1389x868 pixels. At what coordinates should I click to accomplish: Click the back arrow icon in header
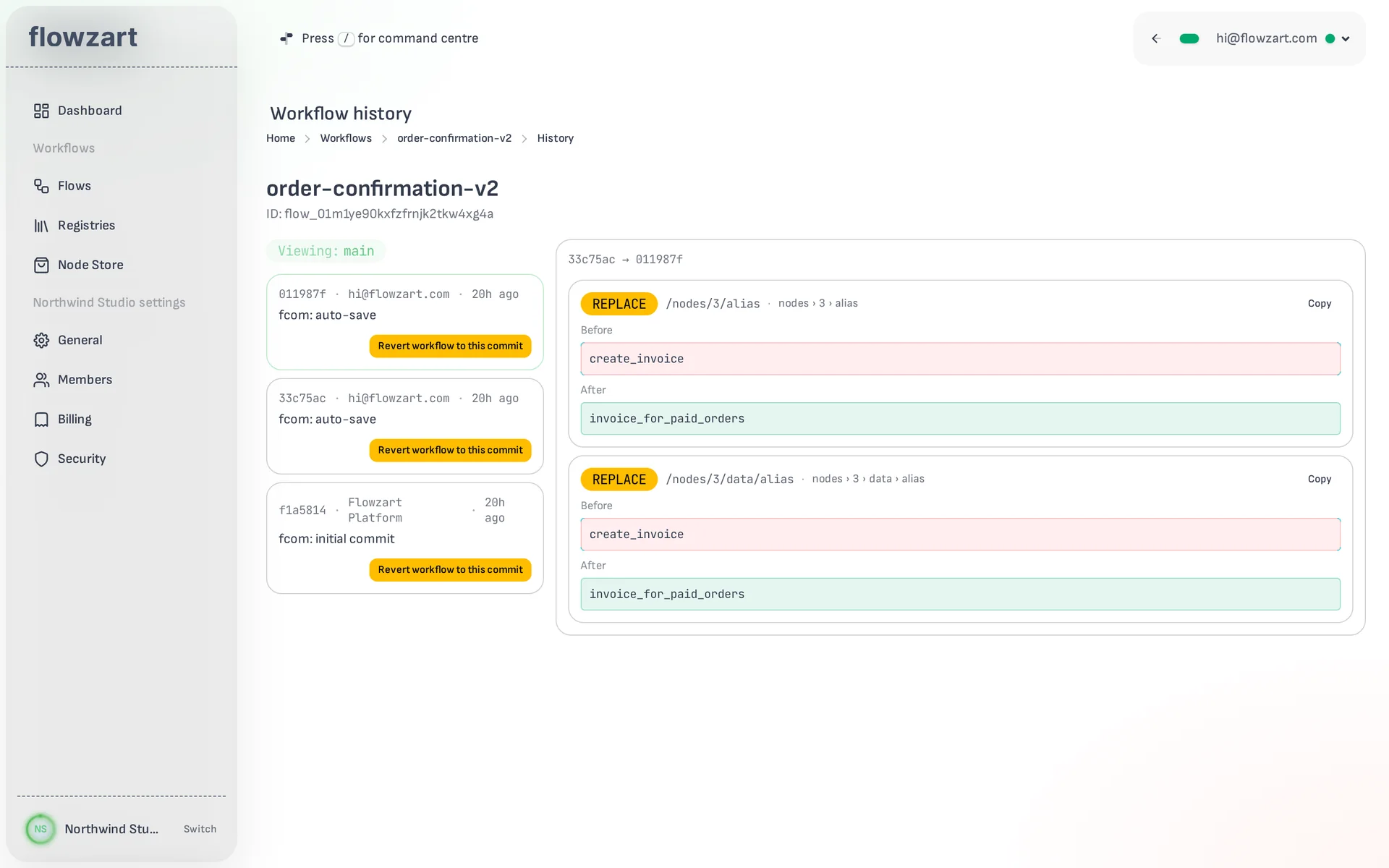(x=1156, y=38)
